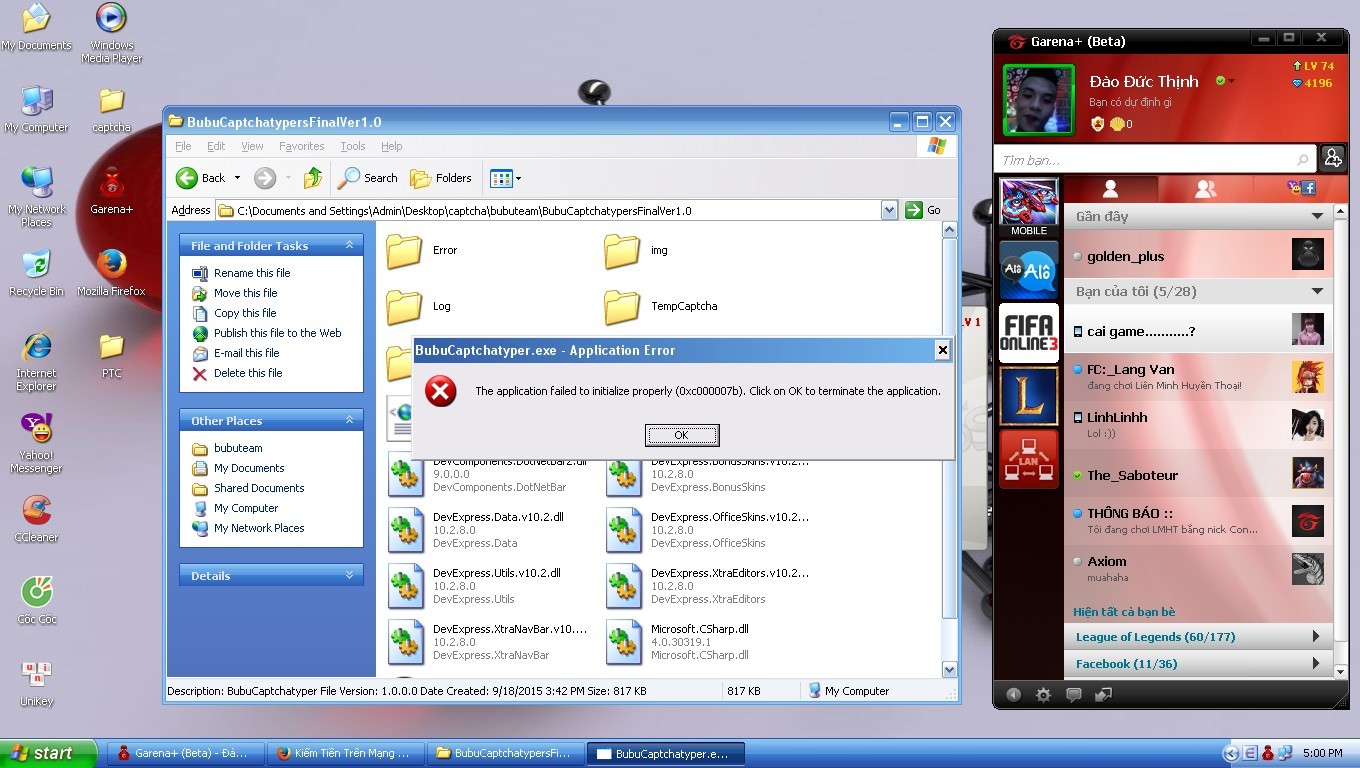Open the Favorites menu

click(301, 146)
